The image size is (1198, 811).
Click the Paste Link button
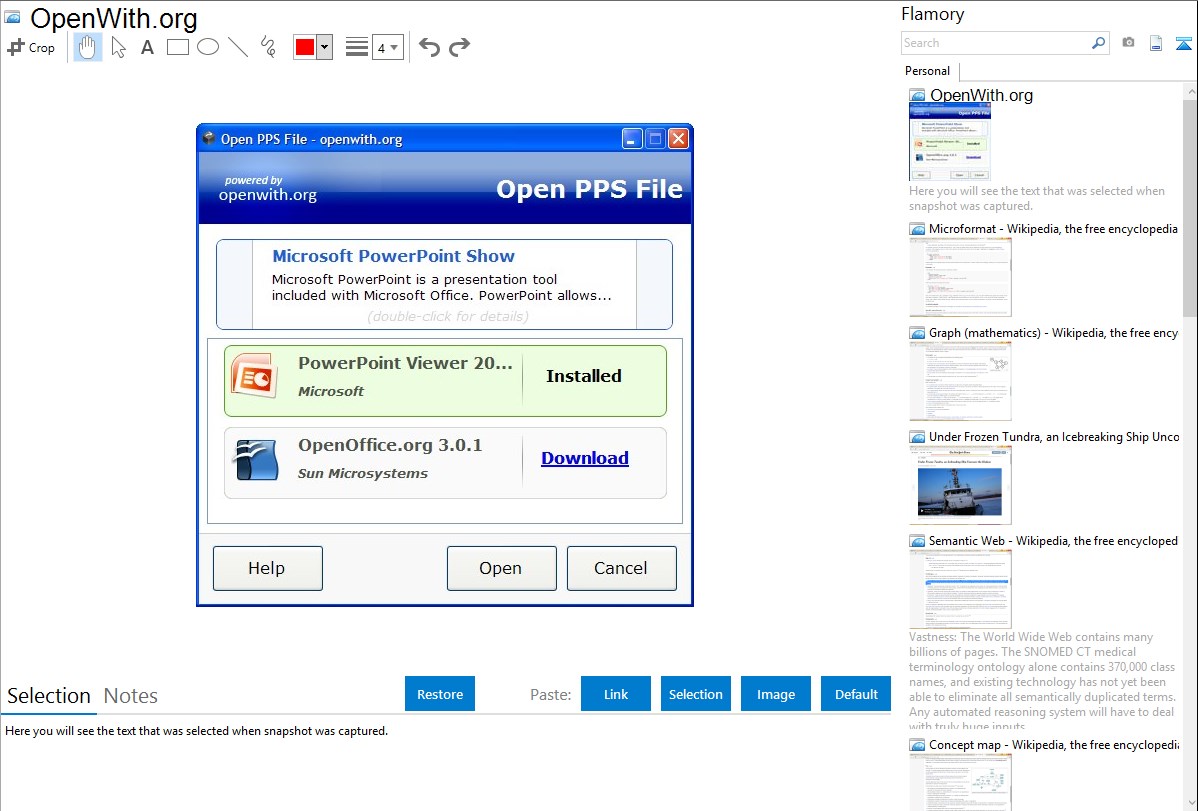(616, 694)
